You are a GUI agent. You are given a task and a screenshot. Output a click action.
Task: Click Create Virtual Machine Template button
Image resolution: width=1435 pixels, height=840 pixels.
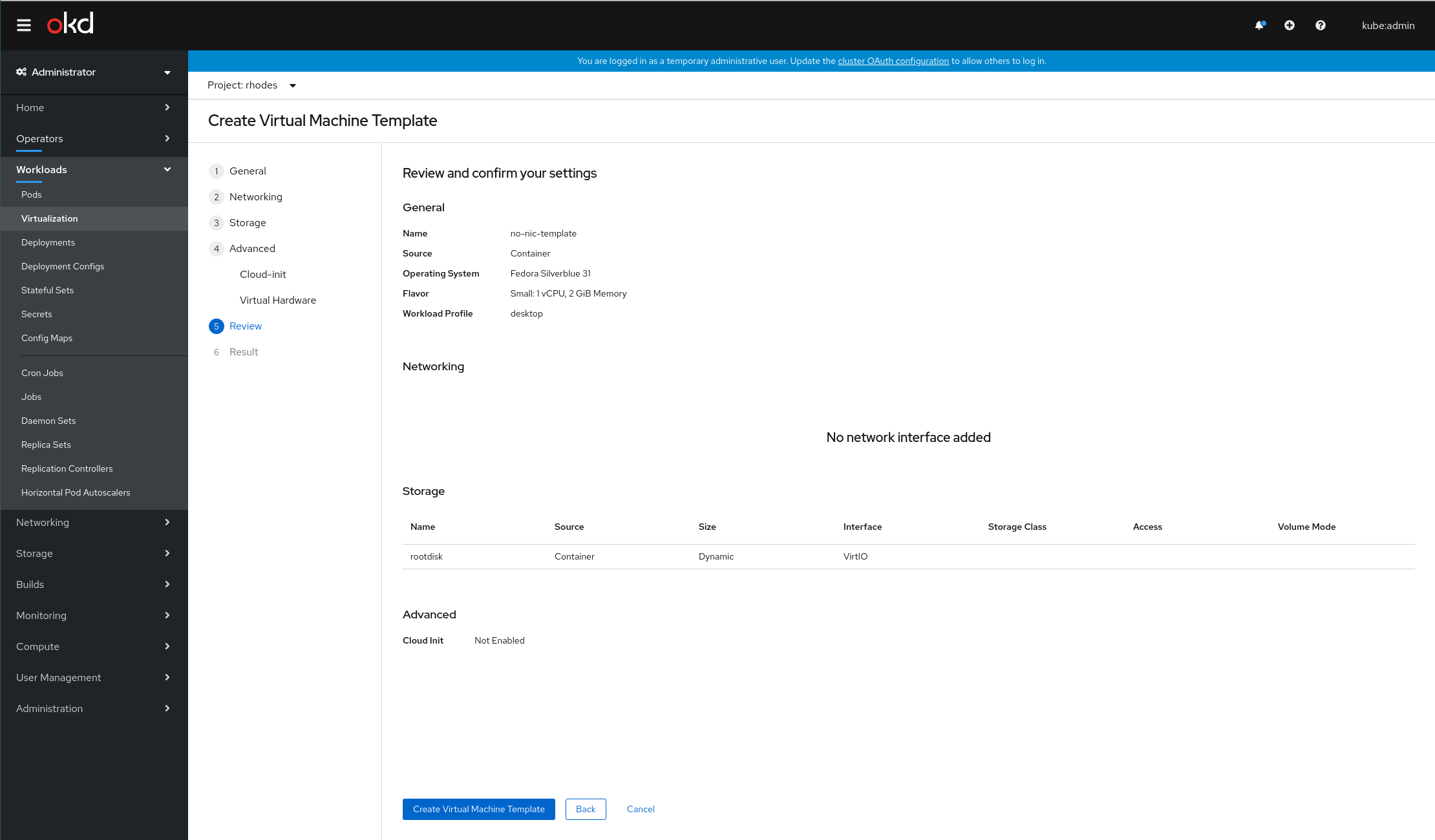pos(478,810)
